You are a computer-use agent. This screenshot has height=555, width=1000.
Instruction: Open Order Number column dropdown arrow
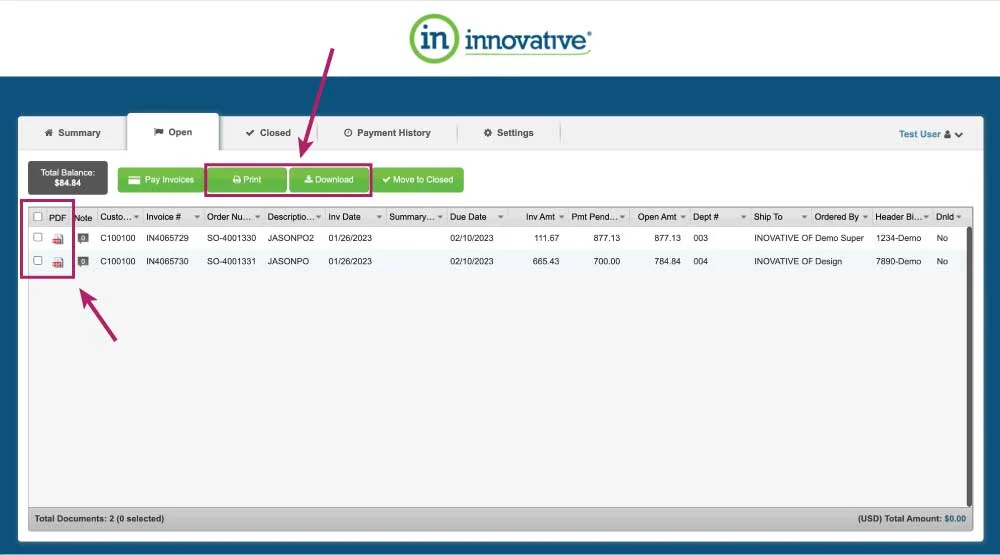coord(258,218)
